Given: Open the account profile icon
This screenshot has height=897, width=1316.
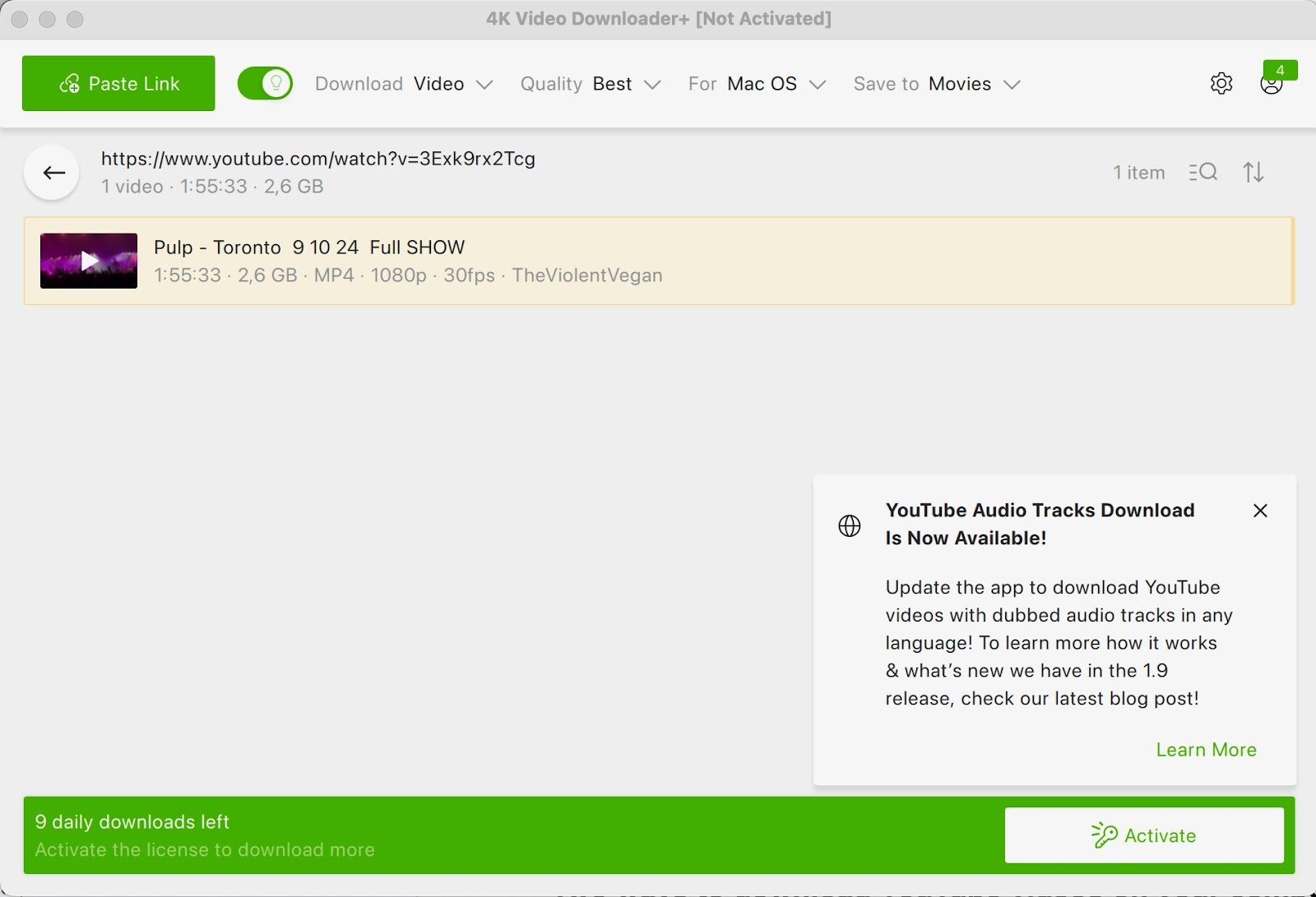Looking at the screenshot, I should click(1271, 86).
